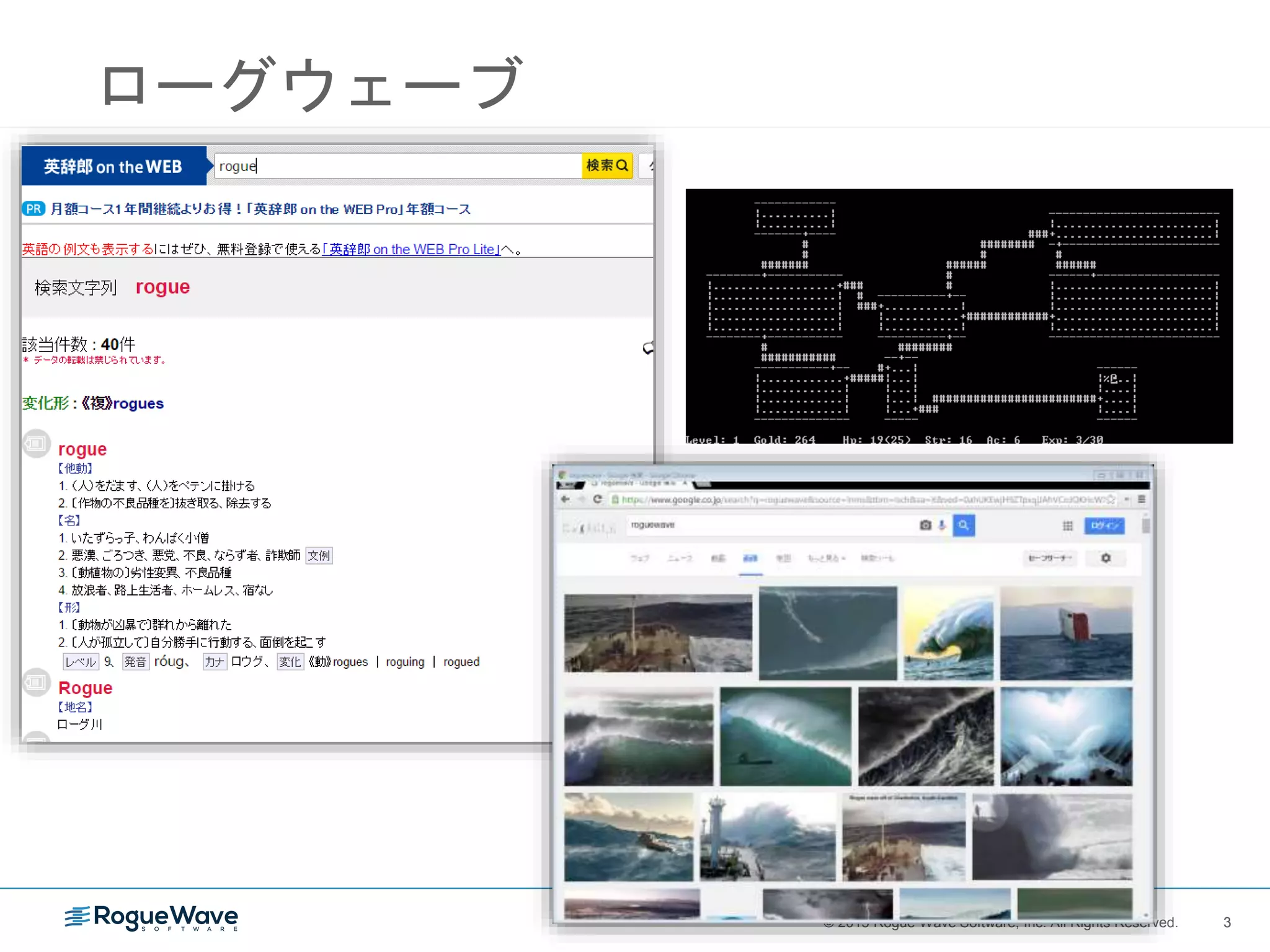Open the grey stormy wave thumbnail
1270x952 pixels.
(x=1052, y=837)
